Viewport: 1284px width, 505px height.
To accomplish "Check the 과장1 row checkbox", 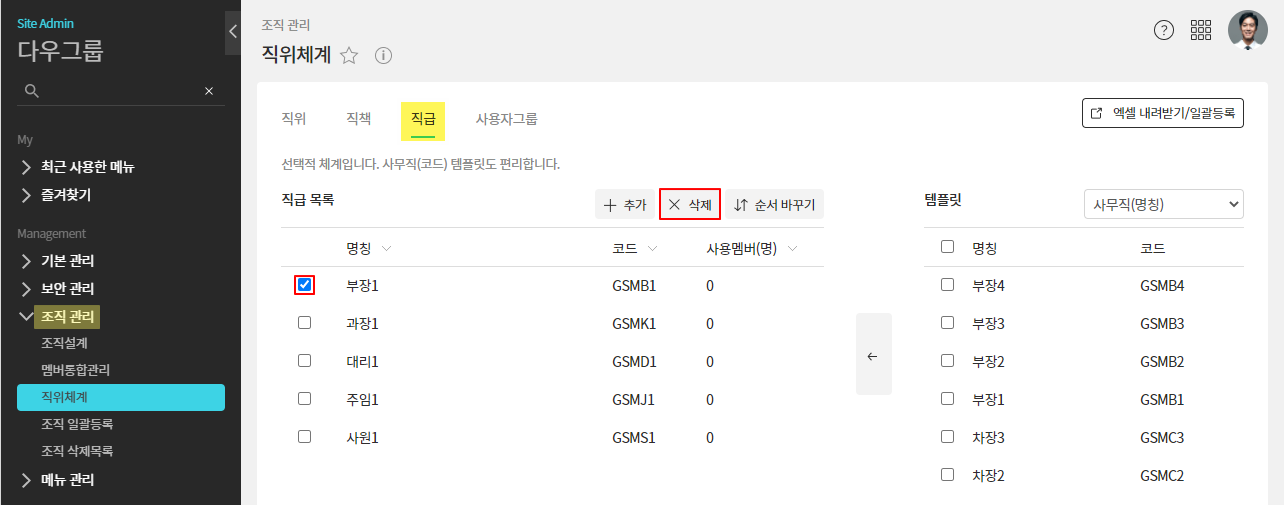I will click(x=305, y=323).
